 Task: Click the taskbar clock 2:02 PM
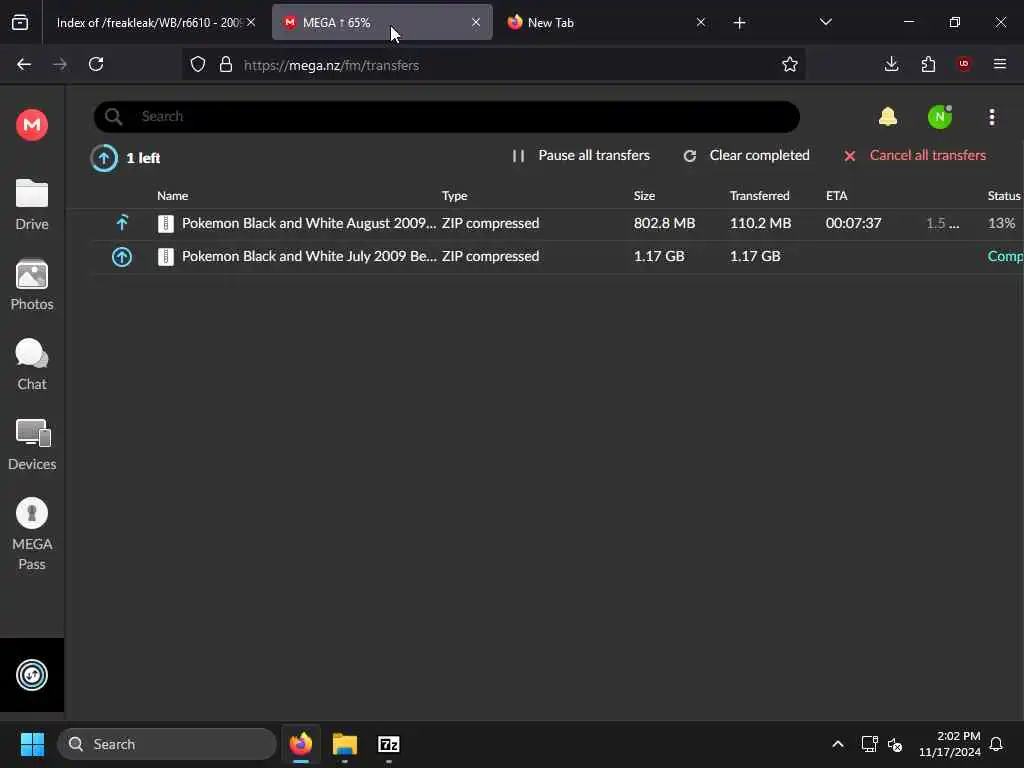click(x=950, y=744)
